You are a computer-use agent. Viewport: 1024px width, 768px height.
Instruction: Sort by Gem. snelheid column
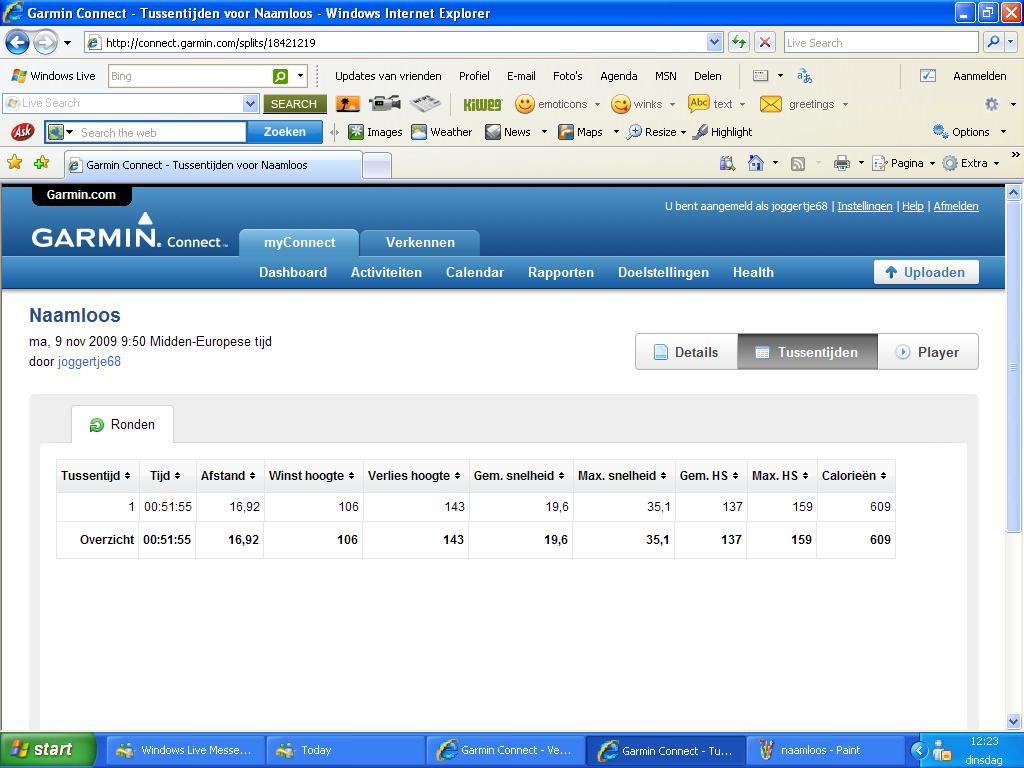pos(519,476)
